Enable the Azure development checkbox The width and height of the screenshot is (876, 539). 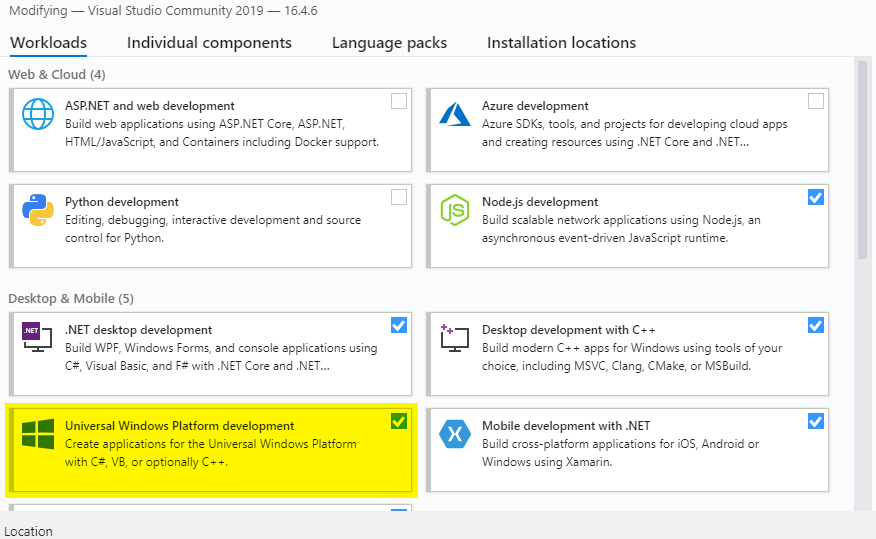coord(816,101)
